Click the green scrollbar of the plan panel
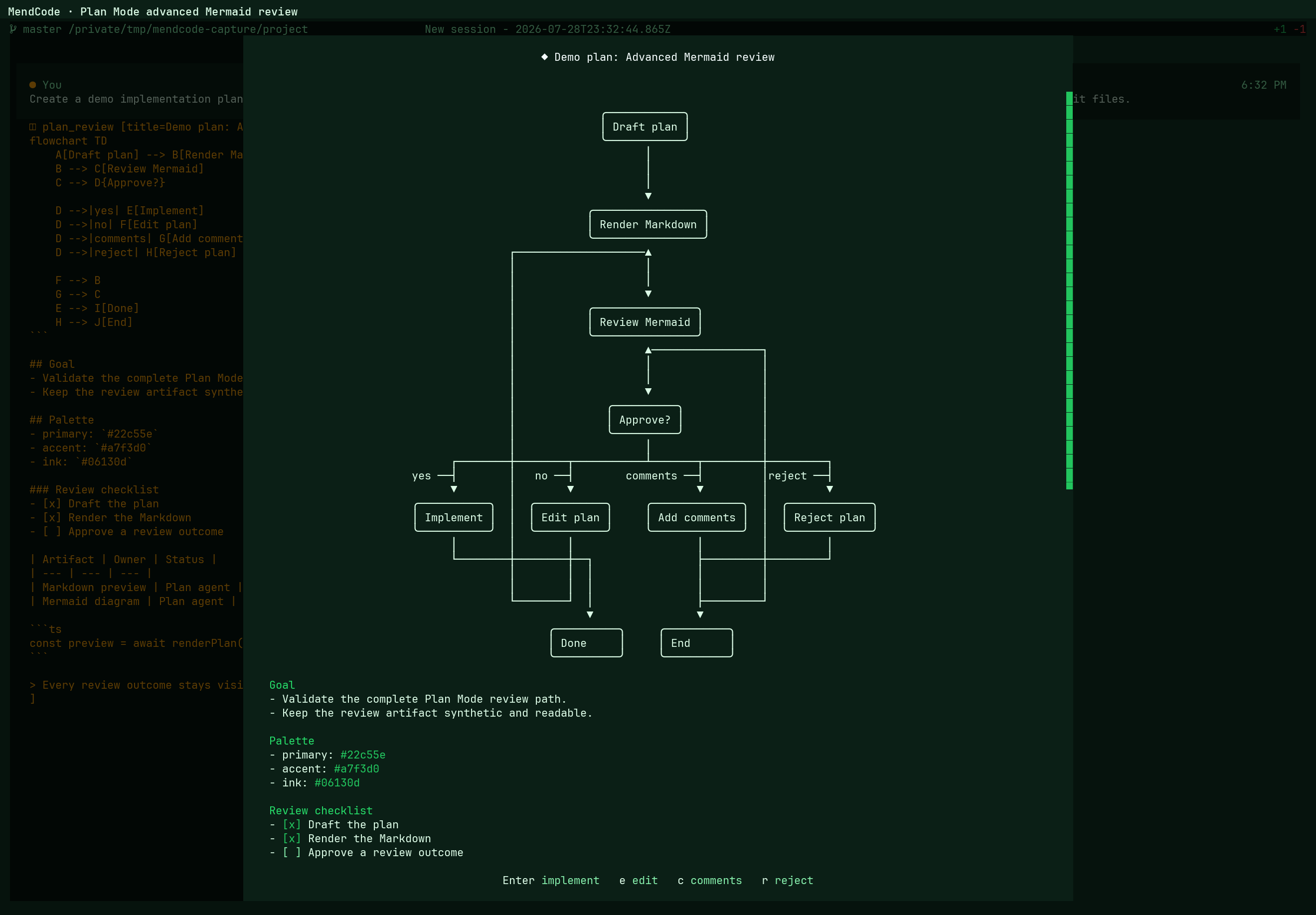This screenshot has width=1316, height=915. point(1070,291)
